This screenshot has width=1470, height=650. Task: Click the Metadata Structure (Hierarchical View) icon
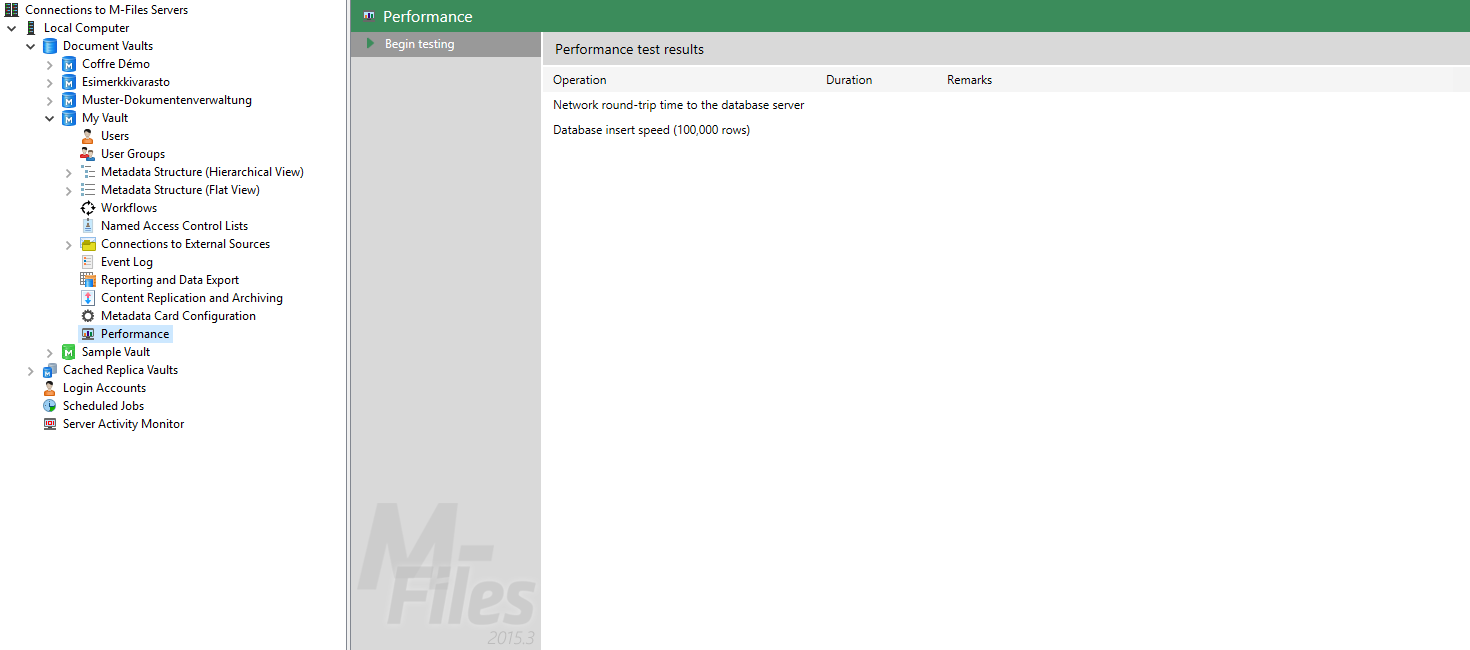(88, 172)
